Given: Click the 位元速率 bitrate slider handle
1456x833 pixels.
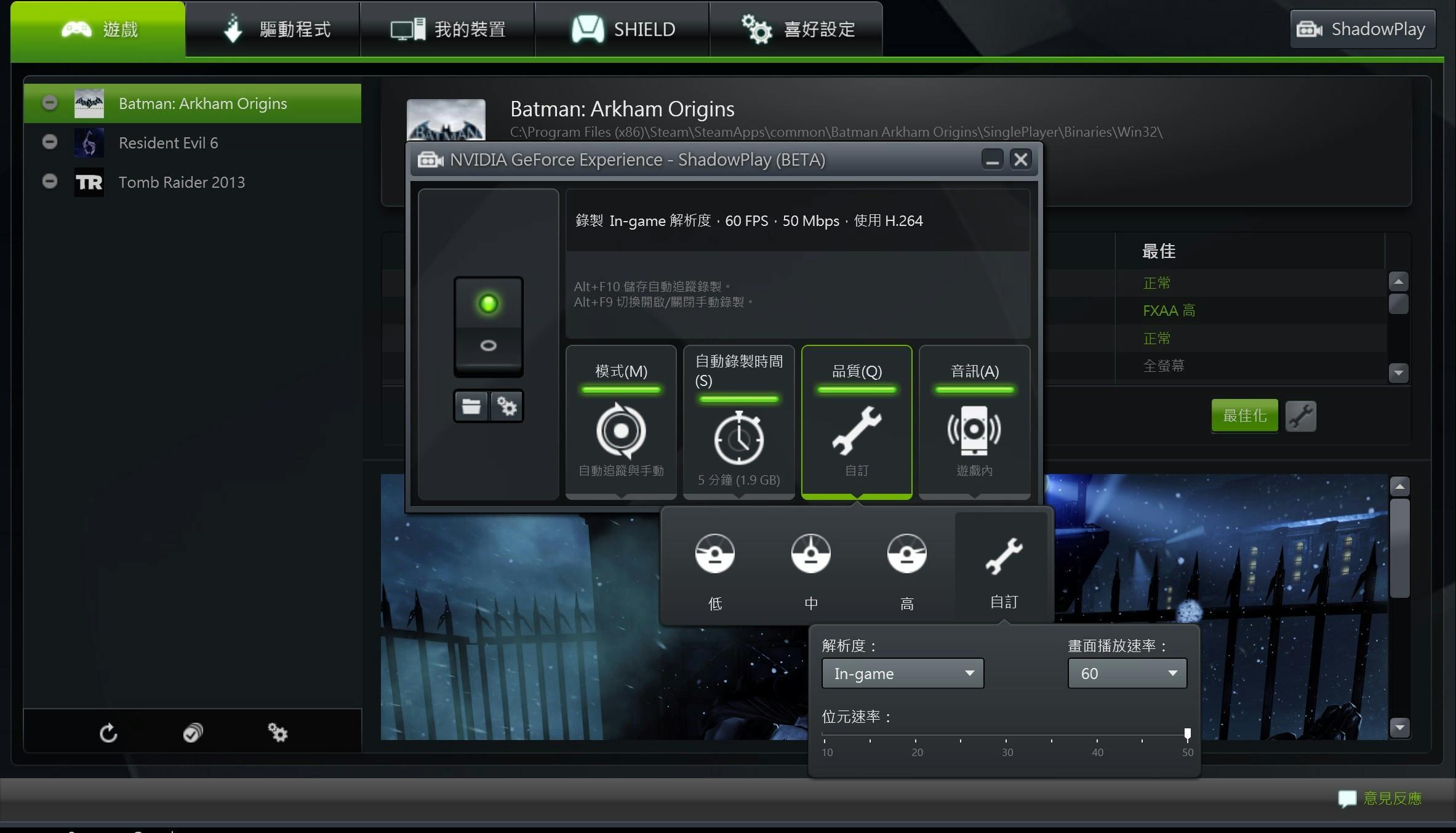Looking at the screenshot, I should (x=1187, y=733).
